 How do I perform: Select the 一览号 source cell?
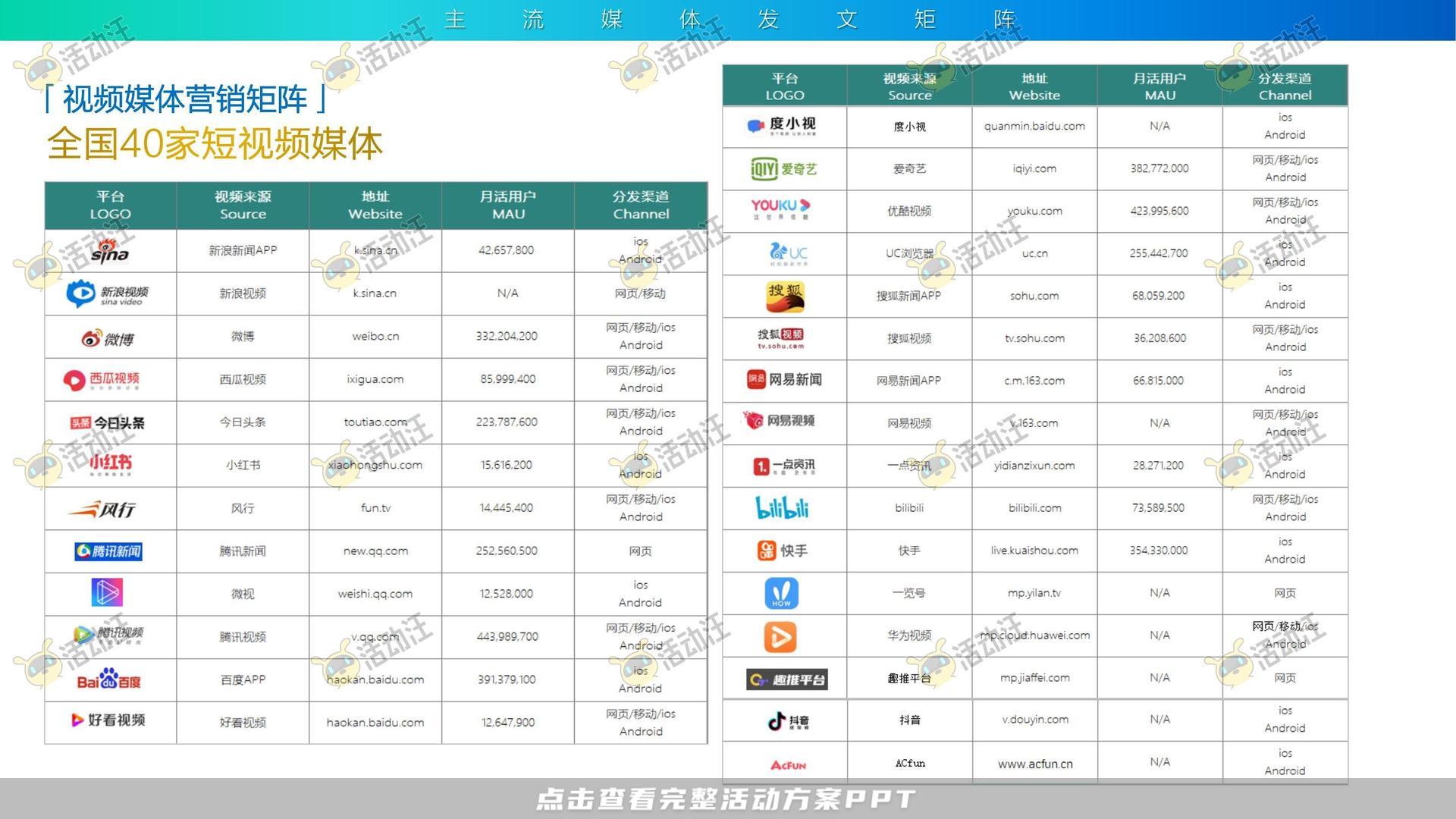[908, 593]
